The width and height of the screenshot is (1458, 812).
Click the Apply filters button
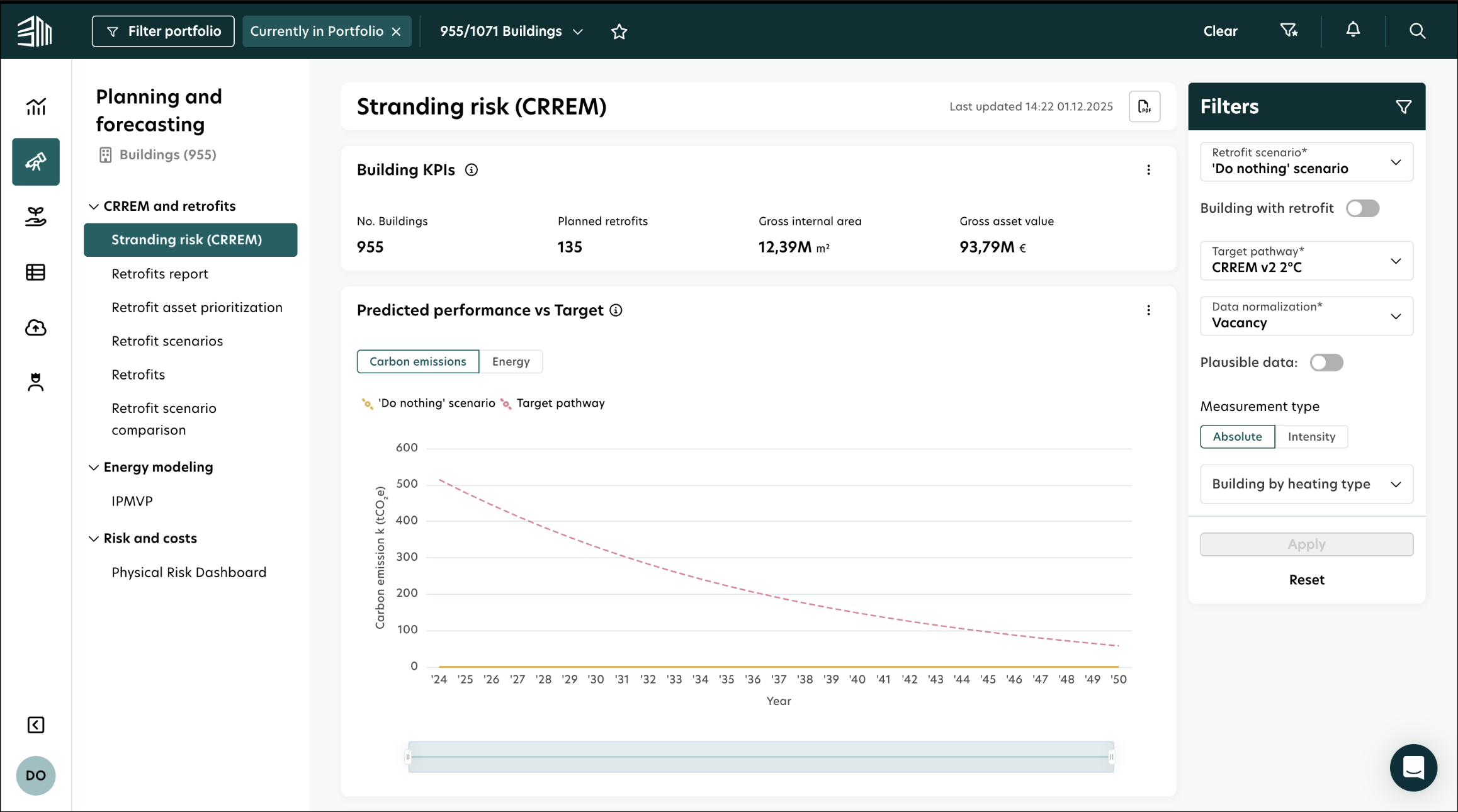(x=1306, y=544)
